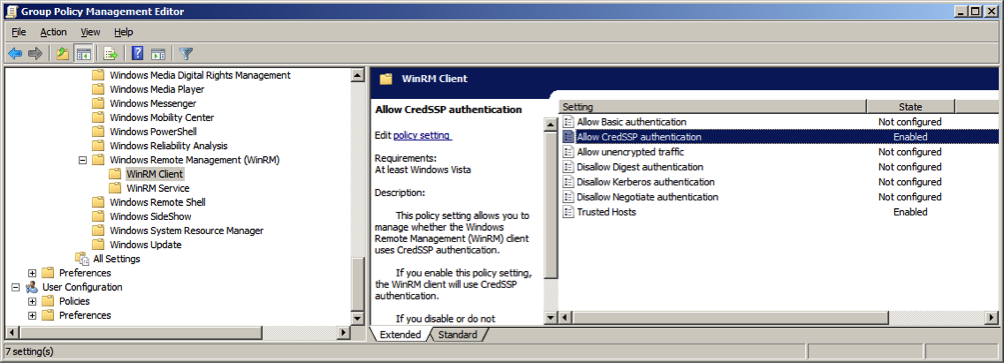
Task: Switch to the Standard tab
Action: tap(458, 335)
